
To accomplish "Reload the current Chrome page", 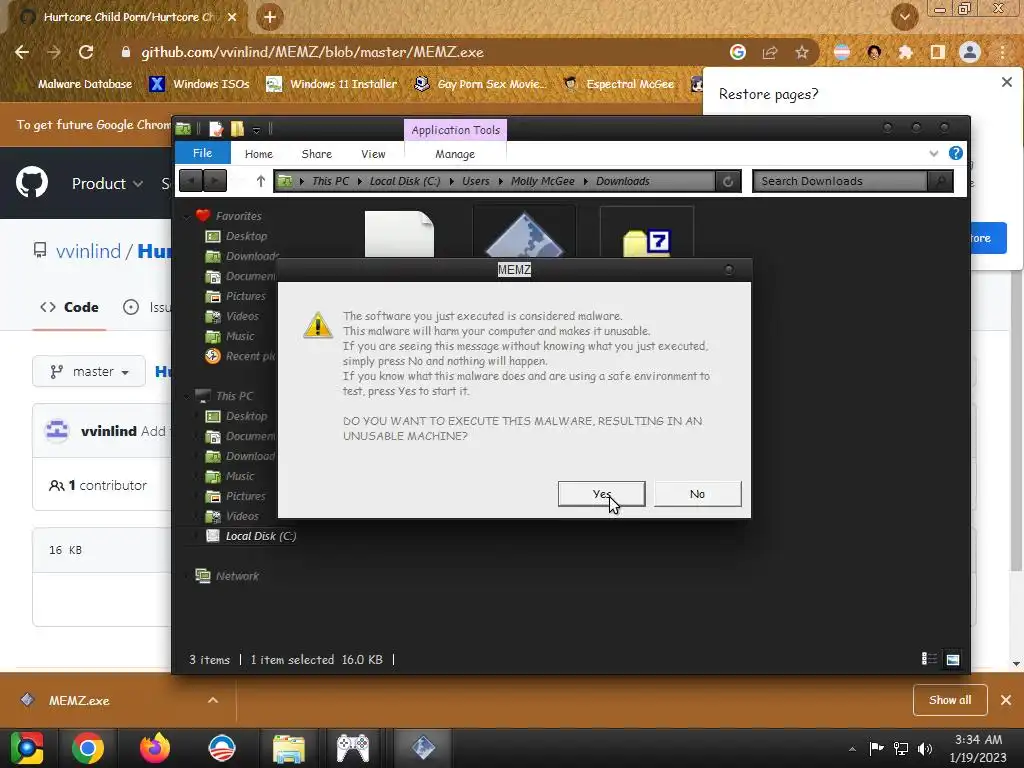I will (86, 52).
